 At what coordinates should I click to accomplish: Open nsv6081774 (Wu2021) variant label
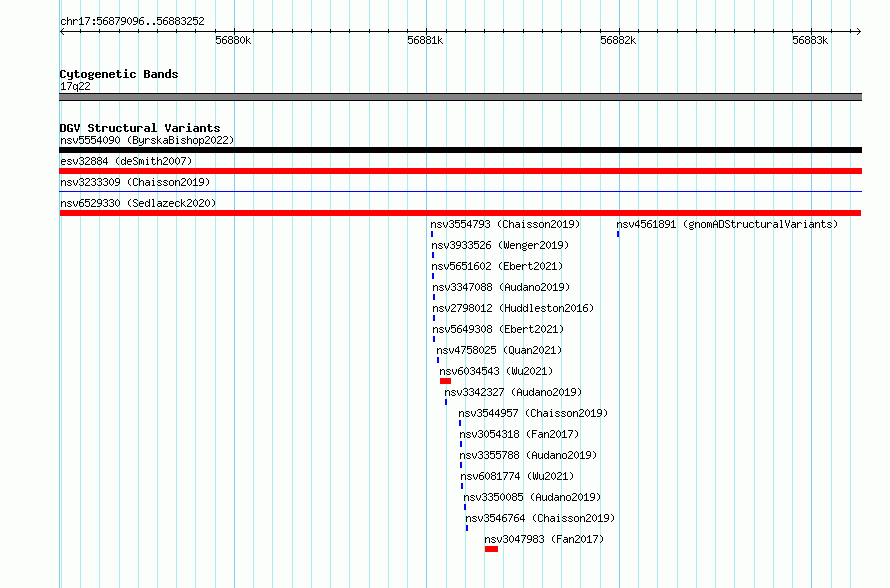click(517, 476)
